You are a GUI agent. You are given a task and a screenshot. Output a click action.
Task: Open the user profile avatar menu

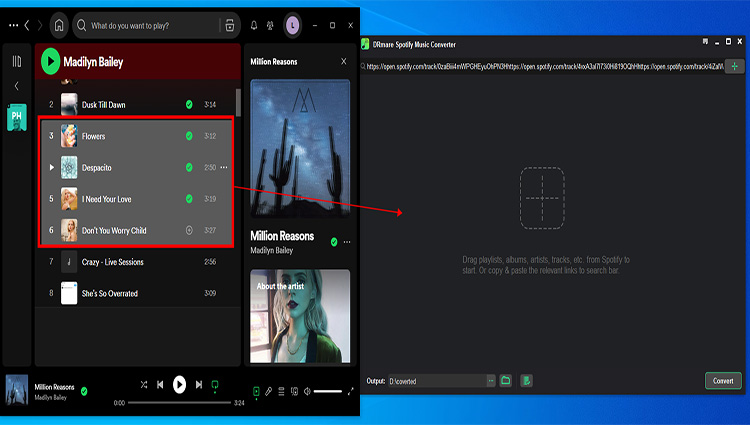[293, 25]
